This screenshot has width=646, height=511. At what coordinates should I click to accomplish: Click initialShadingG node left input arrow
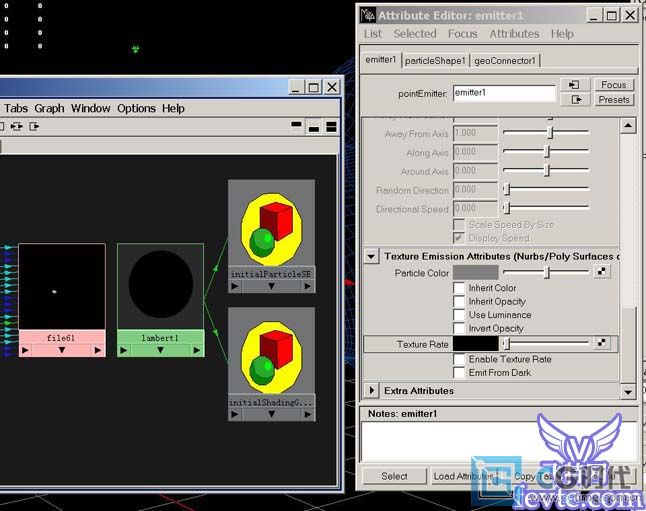[235, 415]
